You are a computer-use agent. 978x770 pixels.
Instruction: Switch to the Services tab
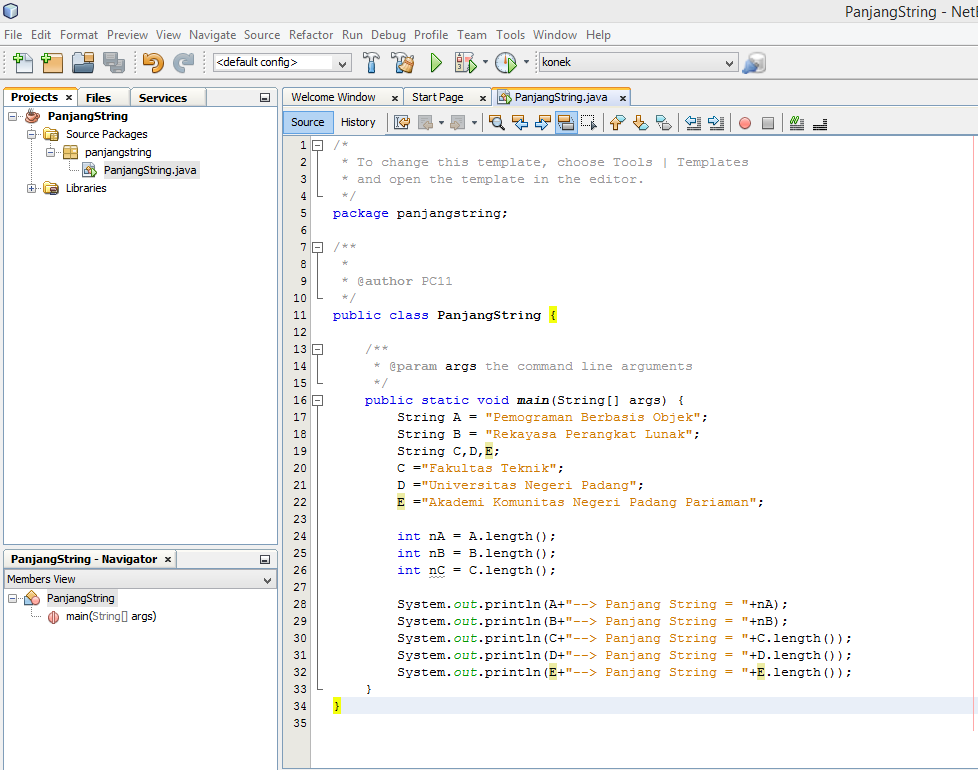click(163, 98)
